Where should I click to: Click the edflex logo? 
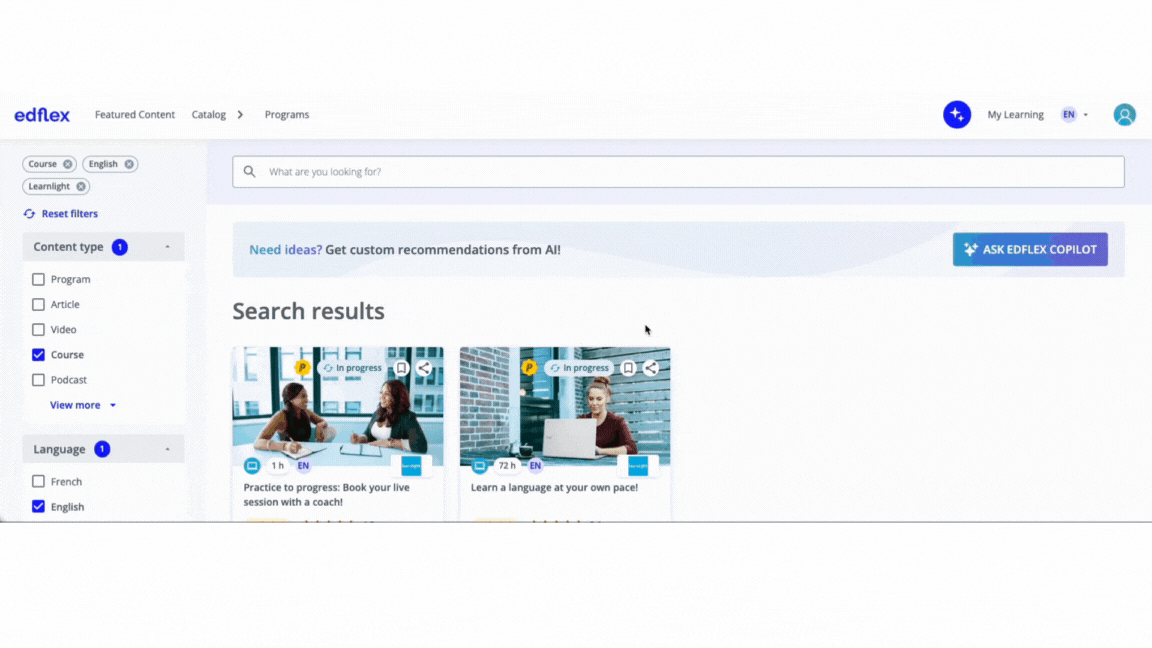pos(42,115)
